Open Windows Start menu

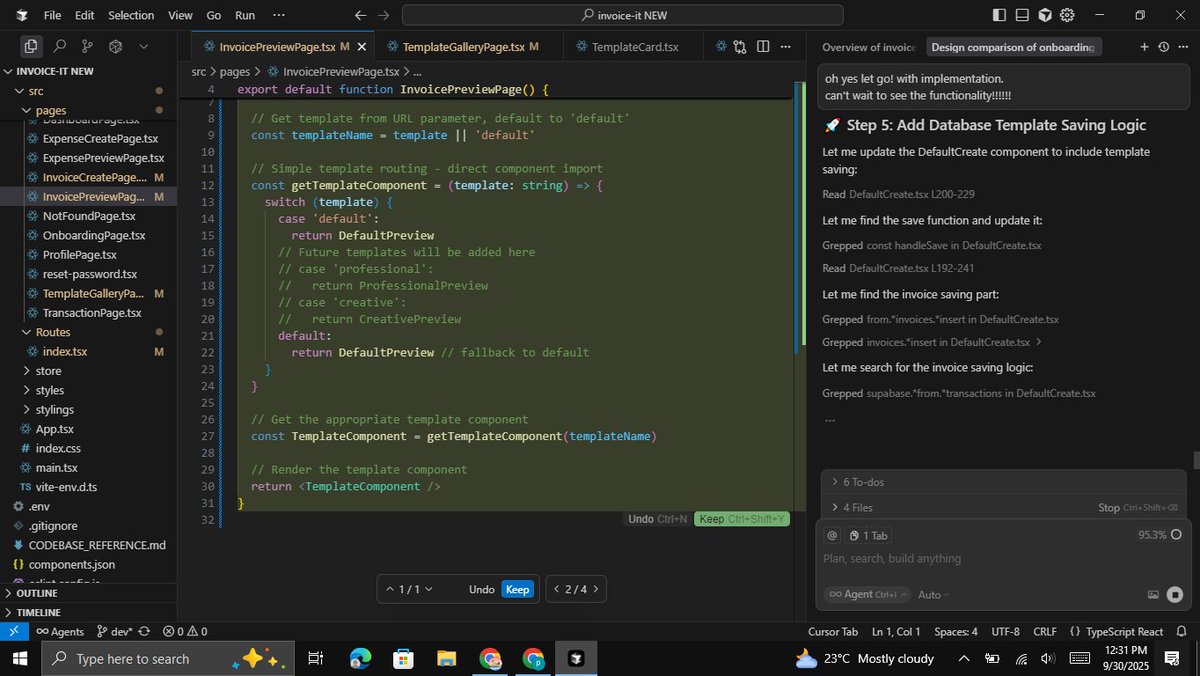click(20, 658)
